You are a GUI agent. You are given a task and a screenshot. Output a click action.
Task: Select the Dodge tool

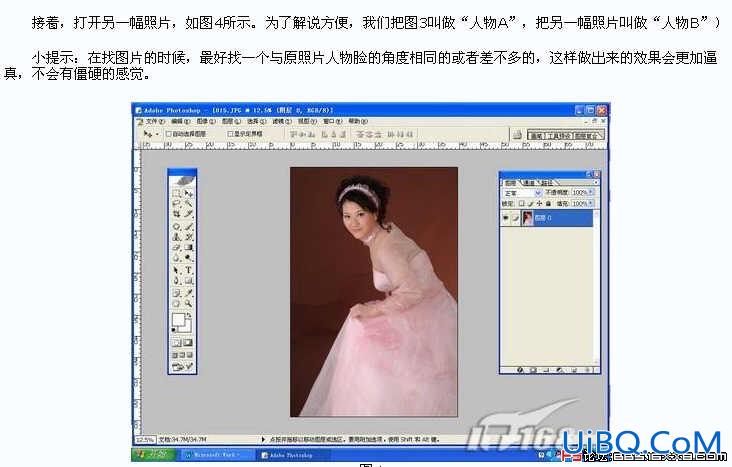pos(188,258)
